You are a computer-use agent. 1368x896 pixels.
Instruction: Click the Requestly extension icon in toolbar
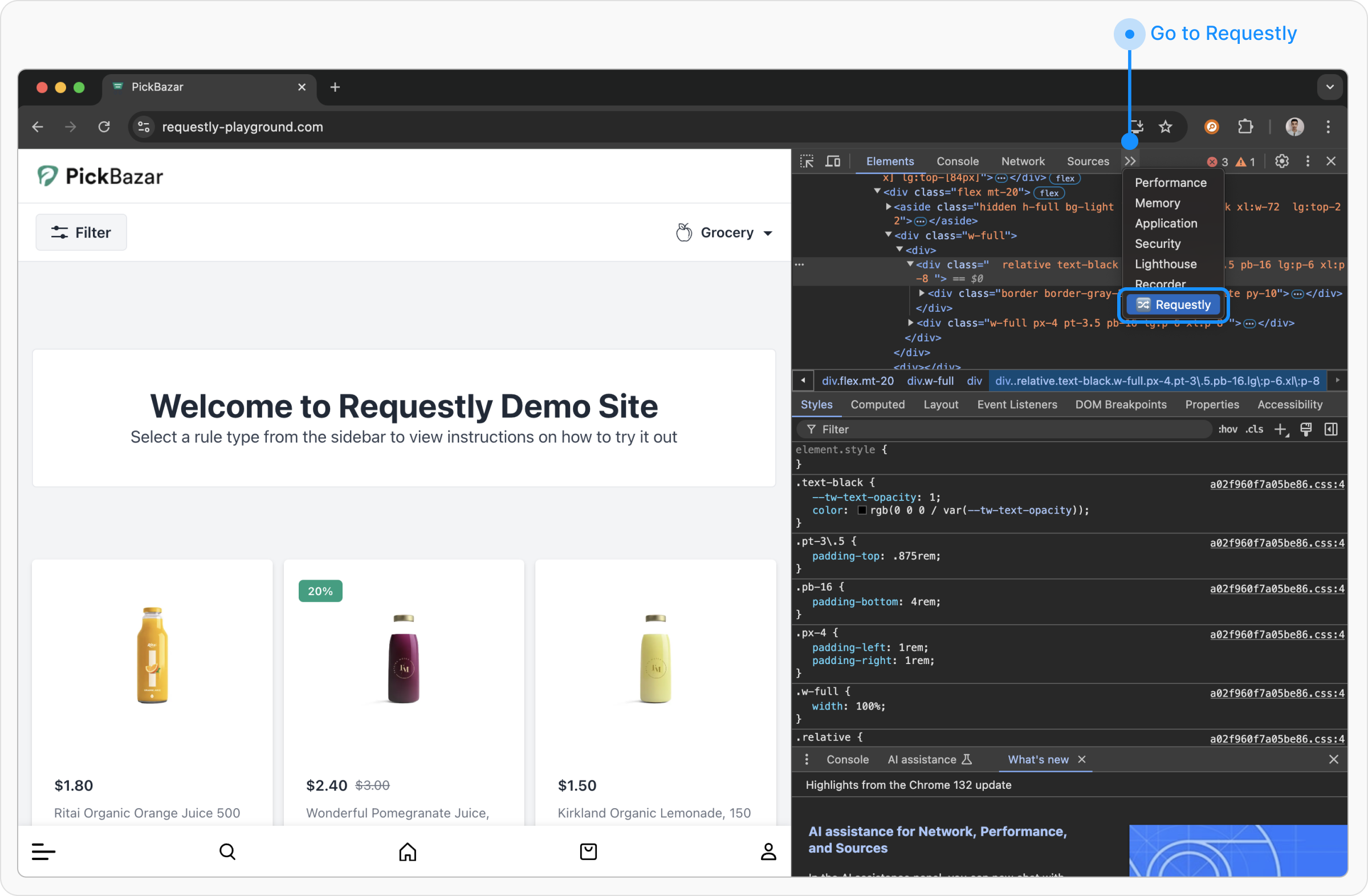1211,127
